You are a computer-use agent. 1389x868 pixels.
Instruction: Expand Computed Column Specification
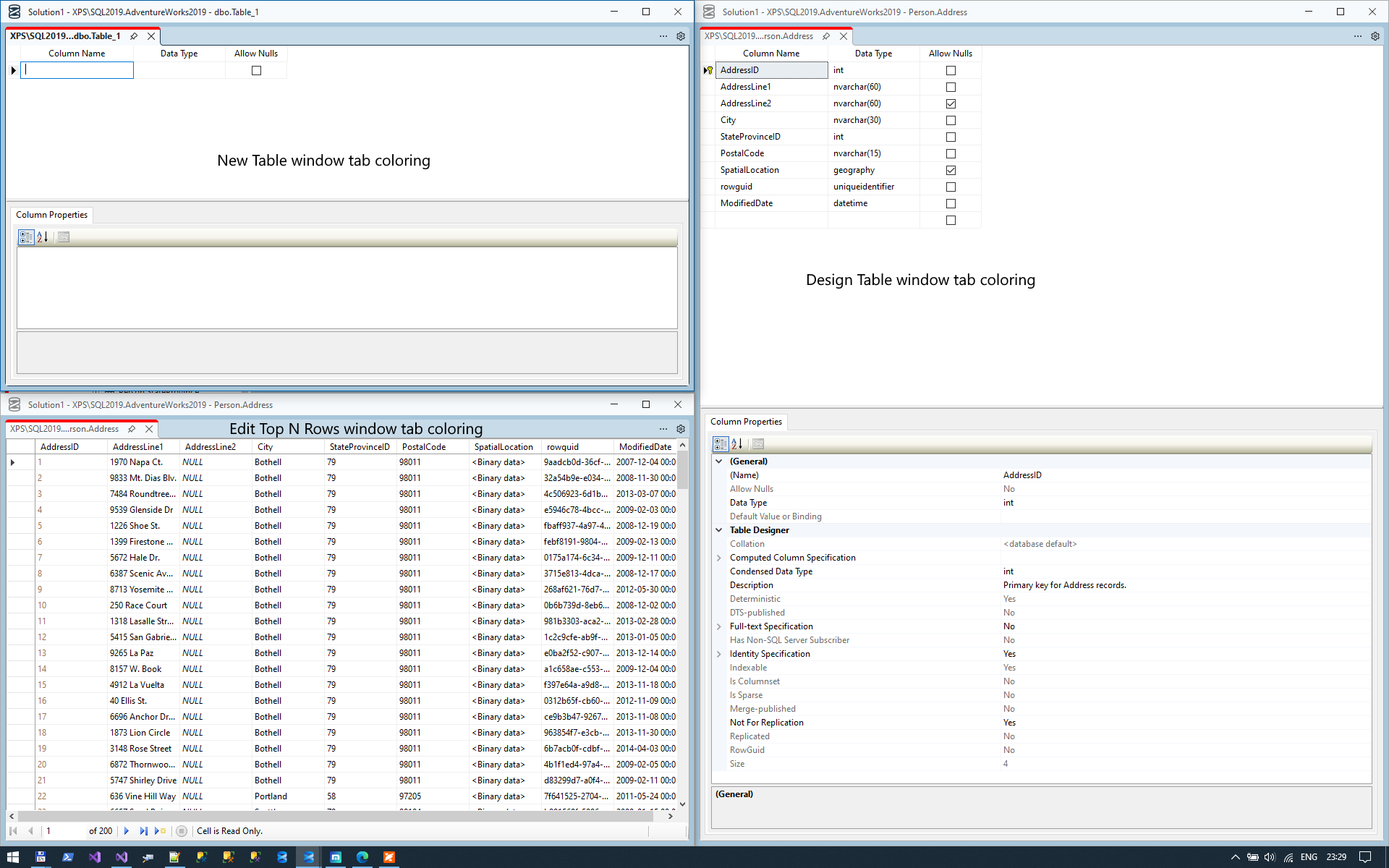coord(719,558)
